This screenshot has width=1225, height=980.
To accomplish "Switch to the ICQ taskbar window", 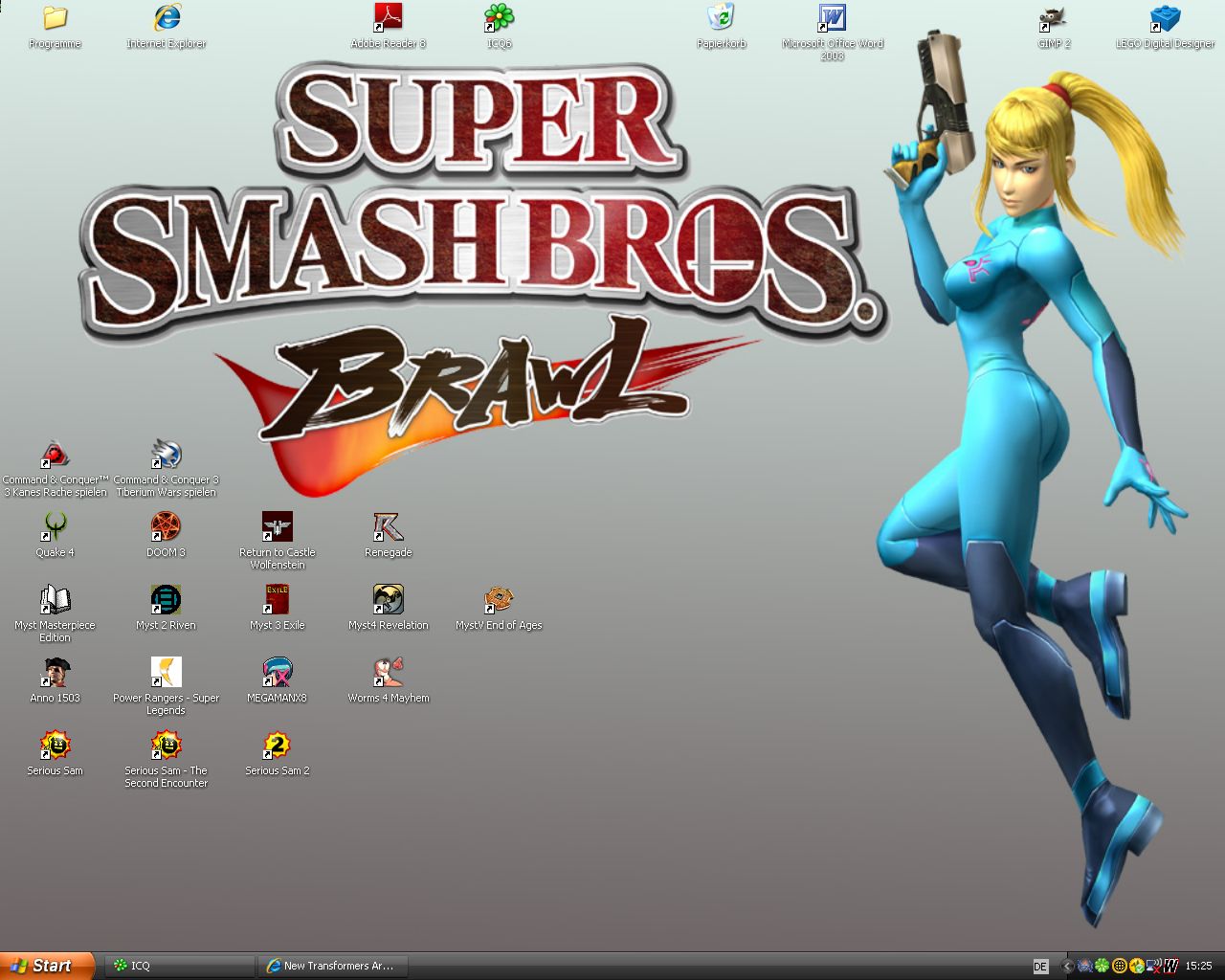I will [181, 966].
